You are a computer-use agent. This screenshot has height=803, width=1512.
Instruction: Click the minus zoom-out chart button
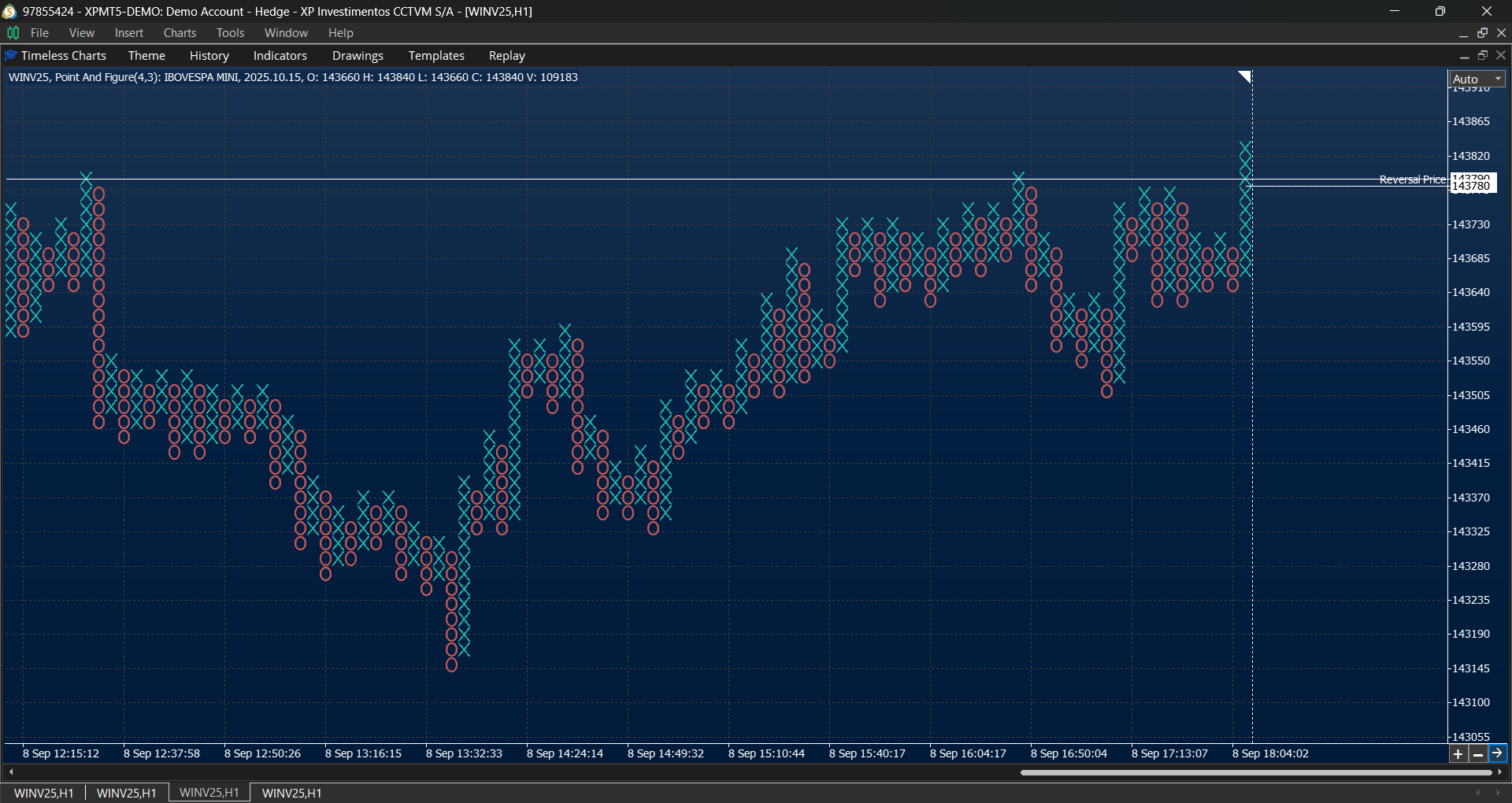click(x=1477, y=754)
